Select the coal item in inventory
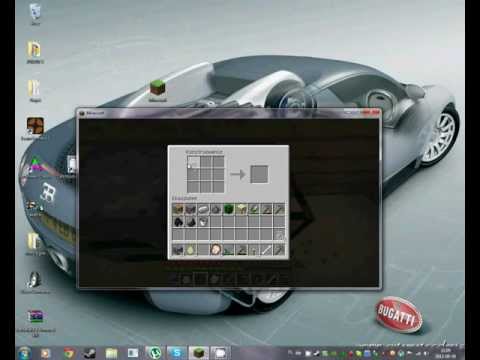 178,222
